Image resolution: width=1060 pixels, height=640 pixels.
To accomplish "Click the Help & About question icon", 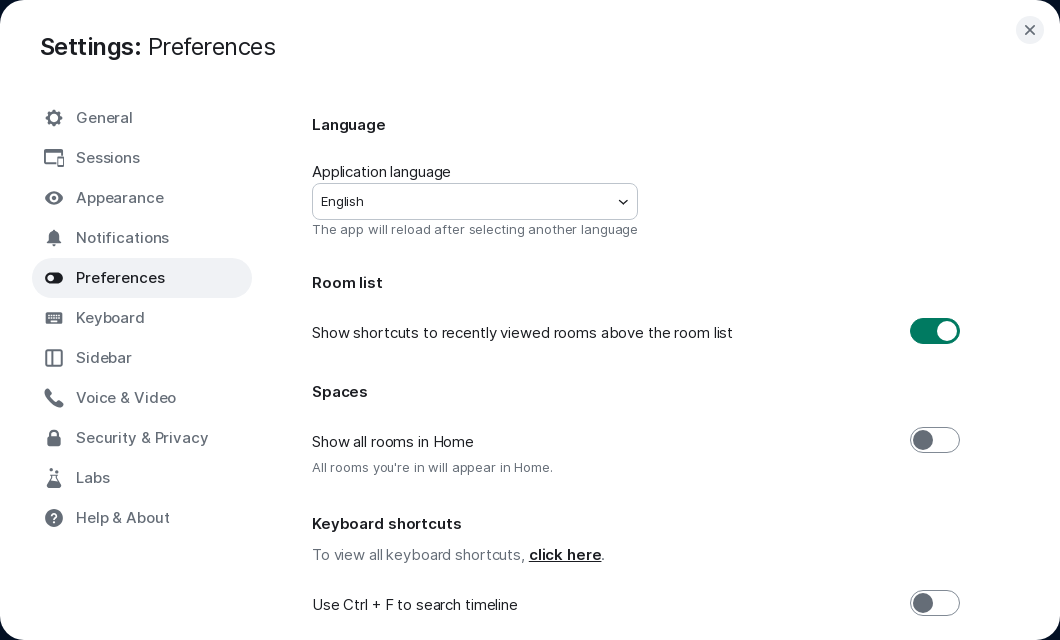I will pyautogui.click(x=54, y=518).
